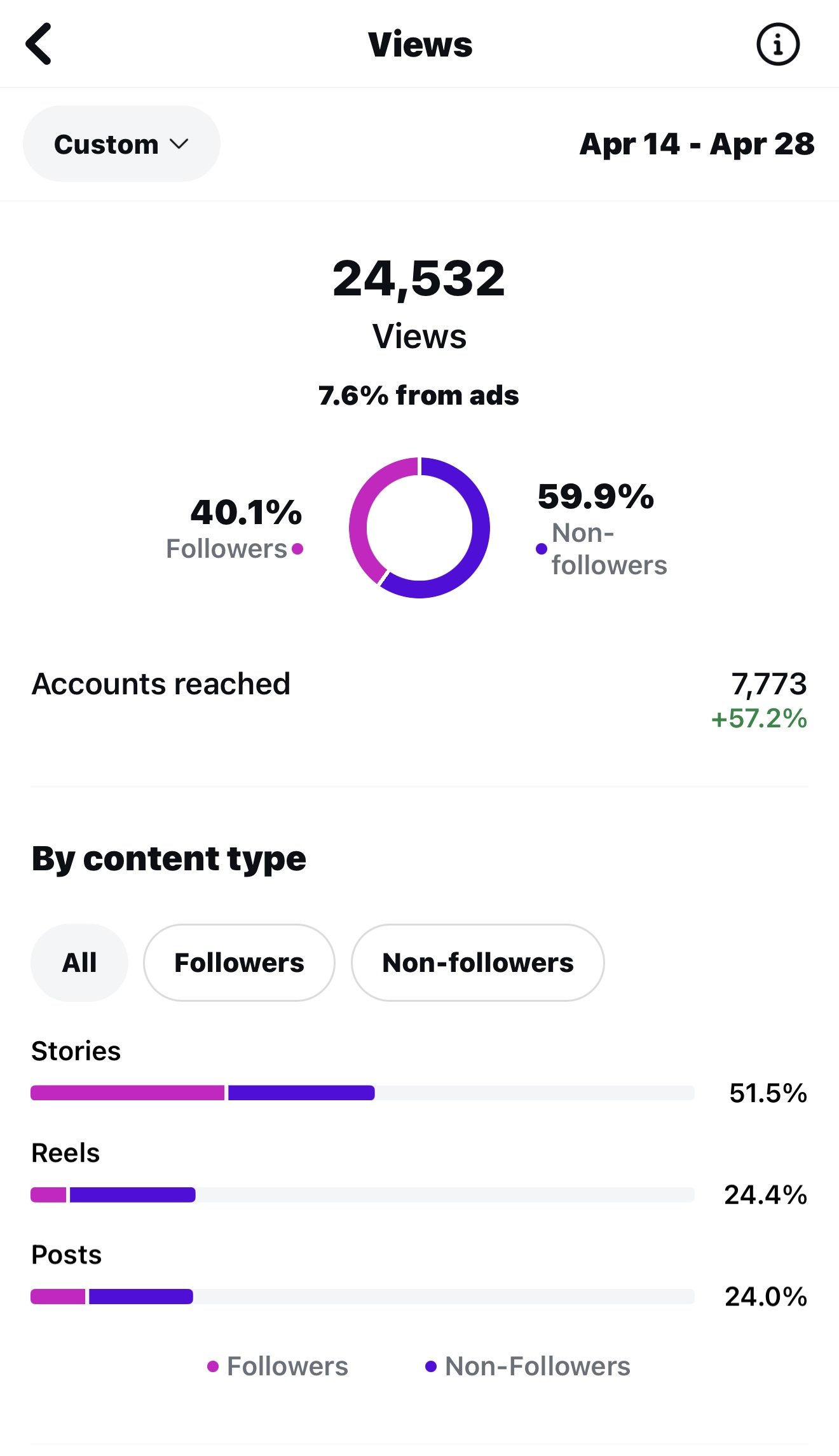Tap the 7,773 accounts reached value

[768, 684]
